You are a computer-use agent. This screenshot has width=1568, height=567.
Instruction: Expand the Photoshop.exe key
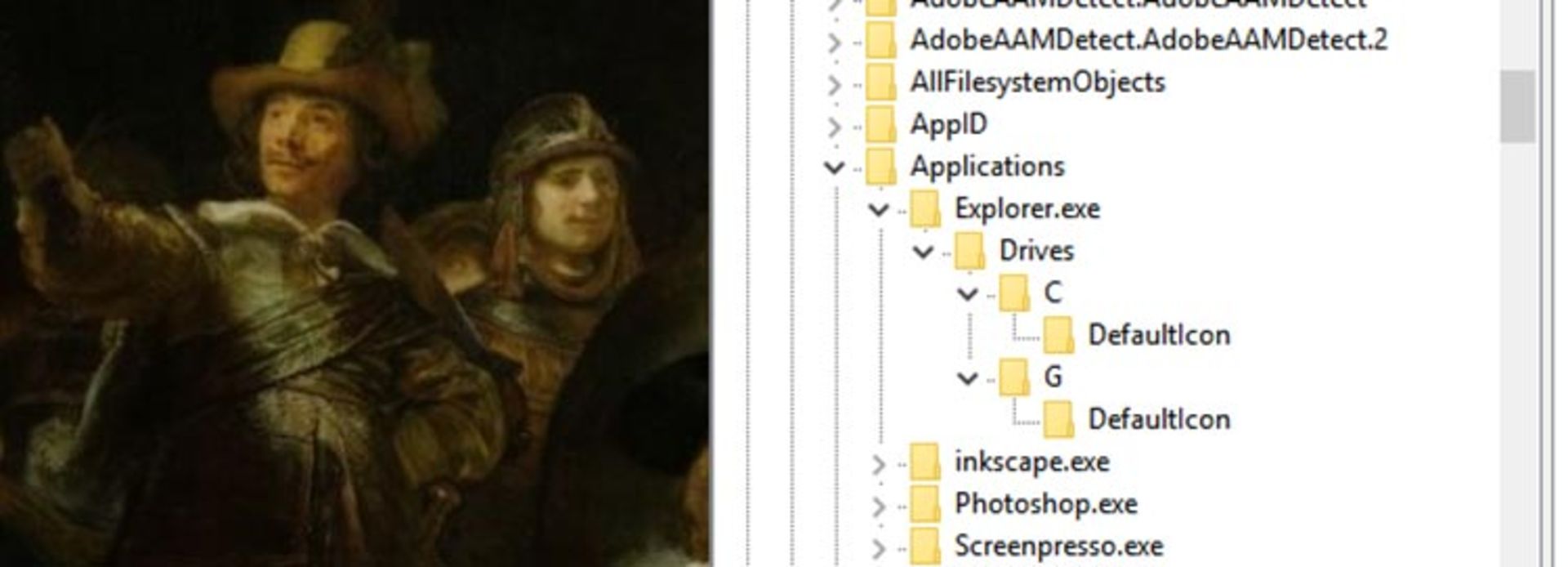pyautogui.click(x=879, y=507)
